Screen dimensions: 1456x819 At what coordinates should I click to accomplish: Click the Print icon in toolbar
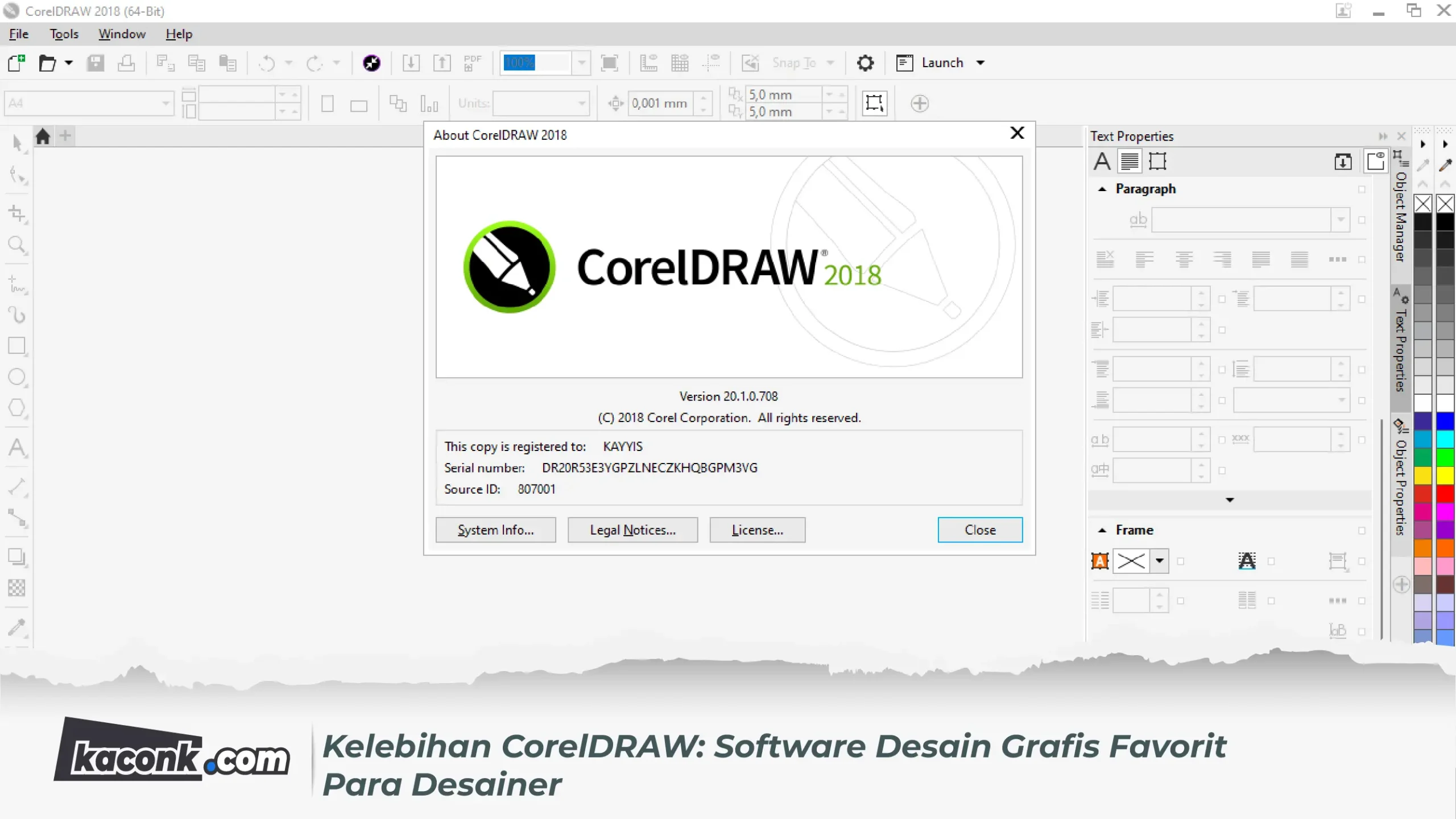[x=126, y=63]
